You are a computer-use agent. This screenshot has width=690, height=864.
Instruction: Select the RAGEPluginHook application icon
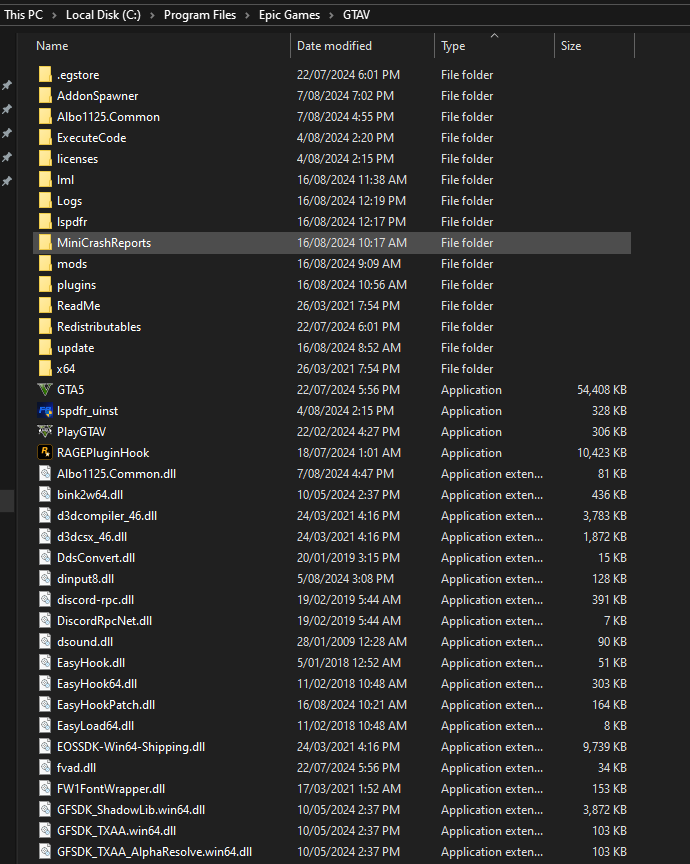(x=45, y=452)
